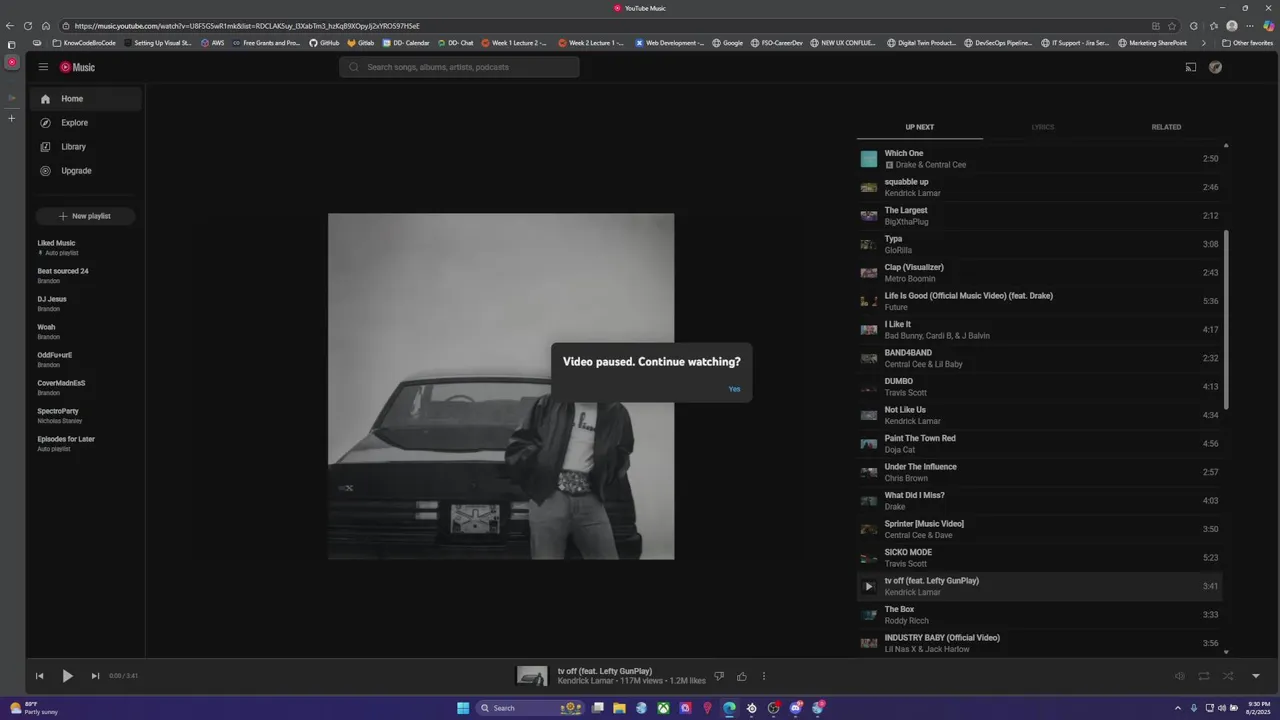Click the player bar album thumbnail

pyautogui.click(x=532, y=676)
